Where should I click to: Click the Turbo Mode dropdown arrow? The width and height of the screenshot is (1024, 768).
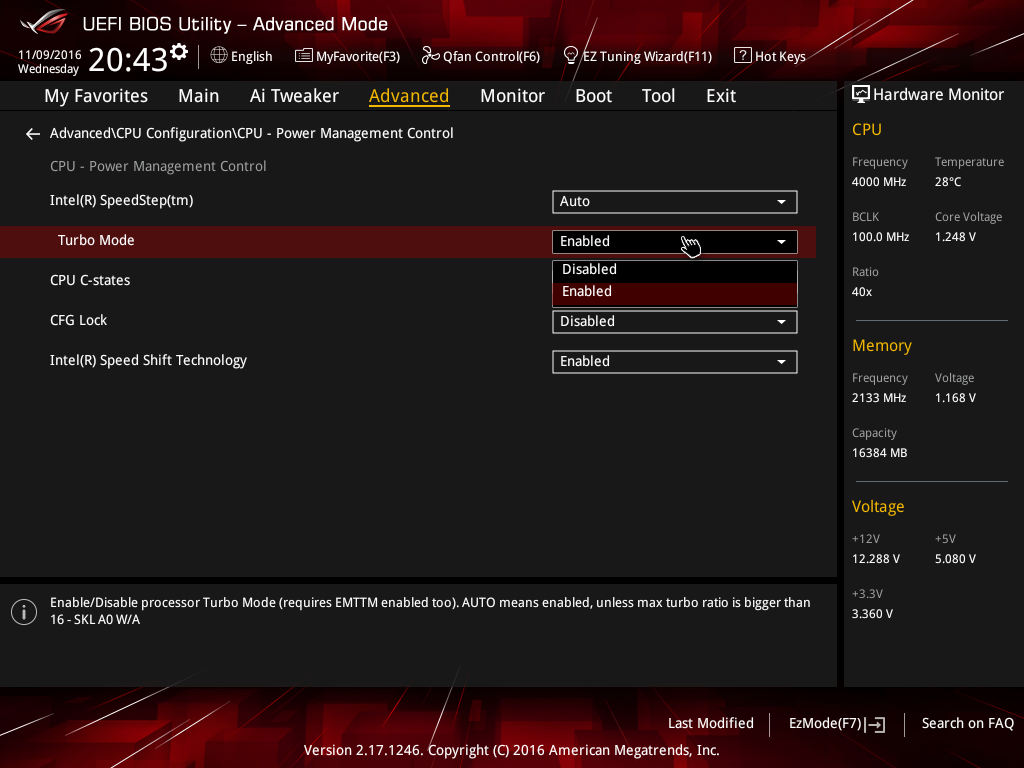click(x=781, y=242)
